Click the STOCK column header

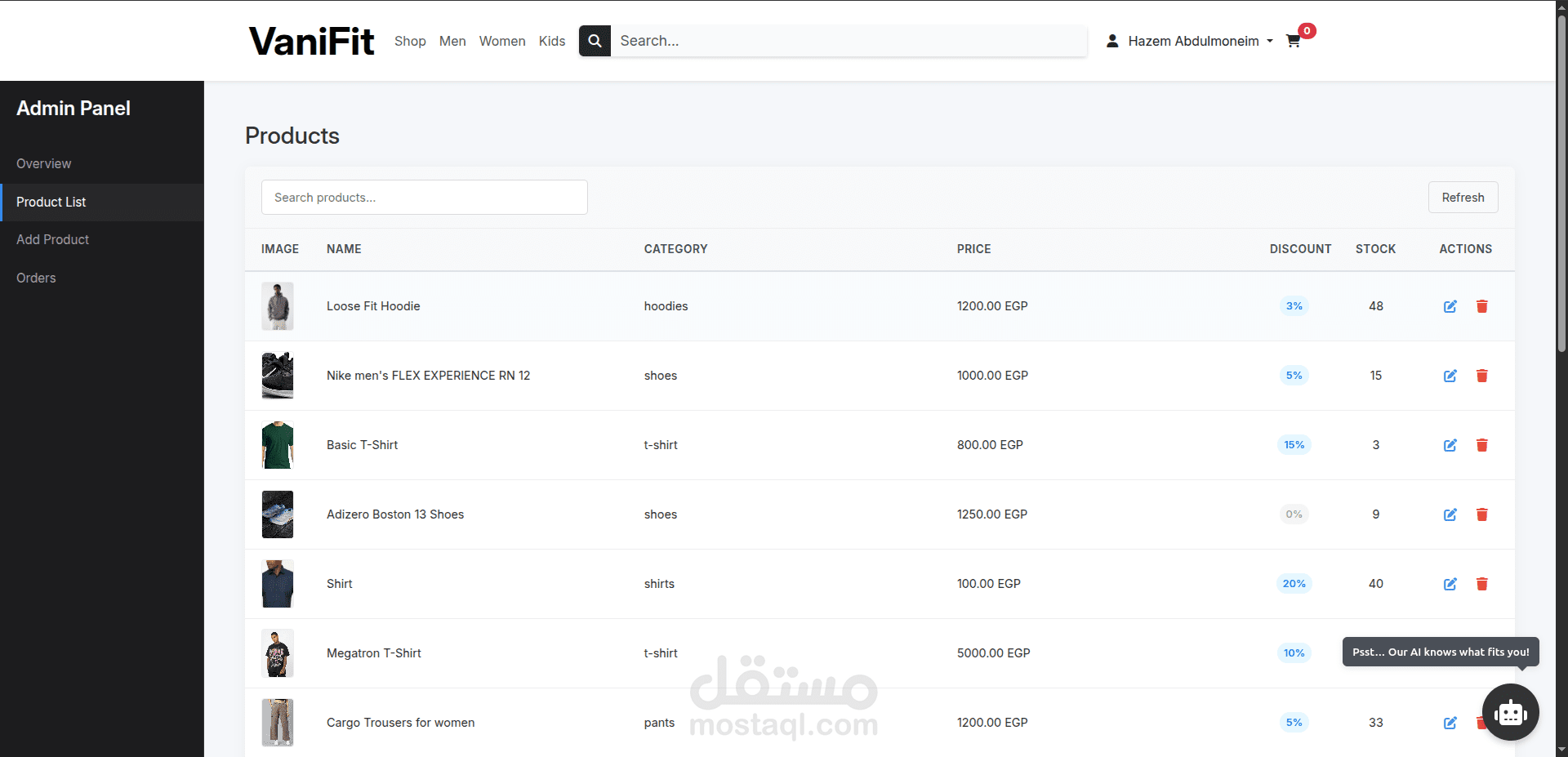tap(1375, 249)
